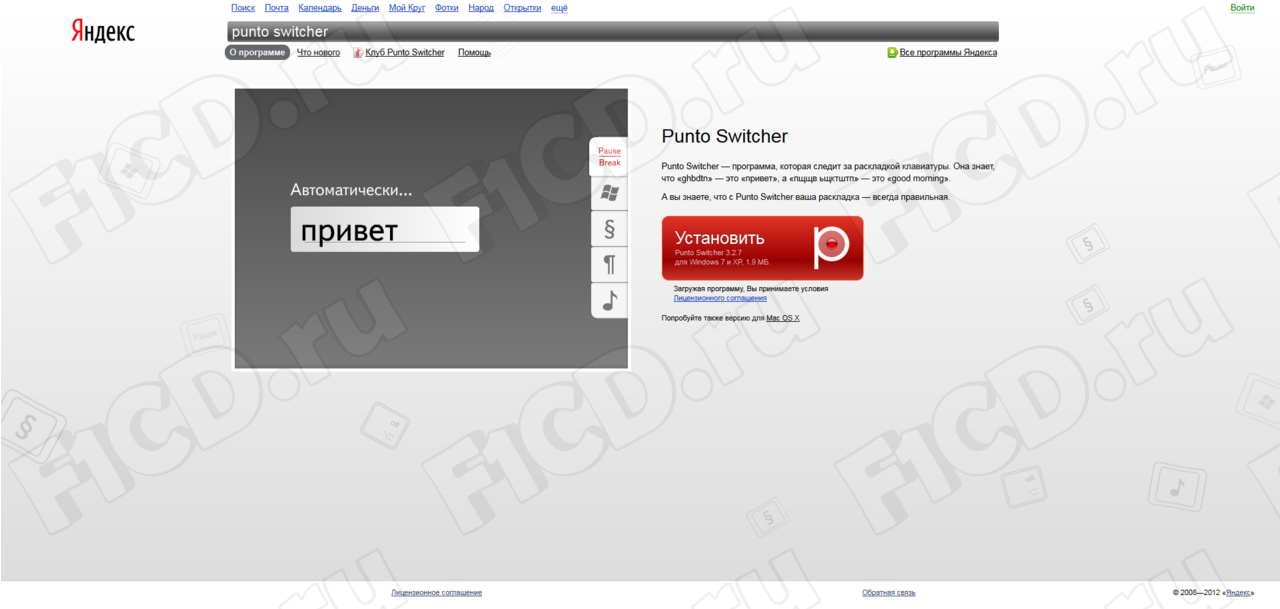Open the Народ link

pos(481,8)
